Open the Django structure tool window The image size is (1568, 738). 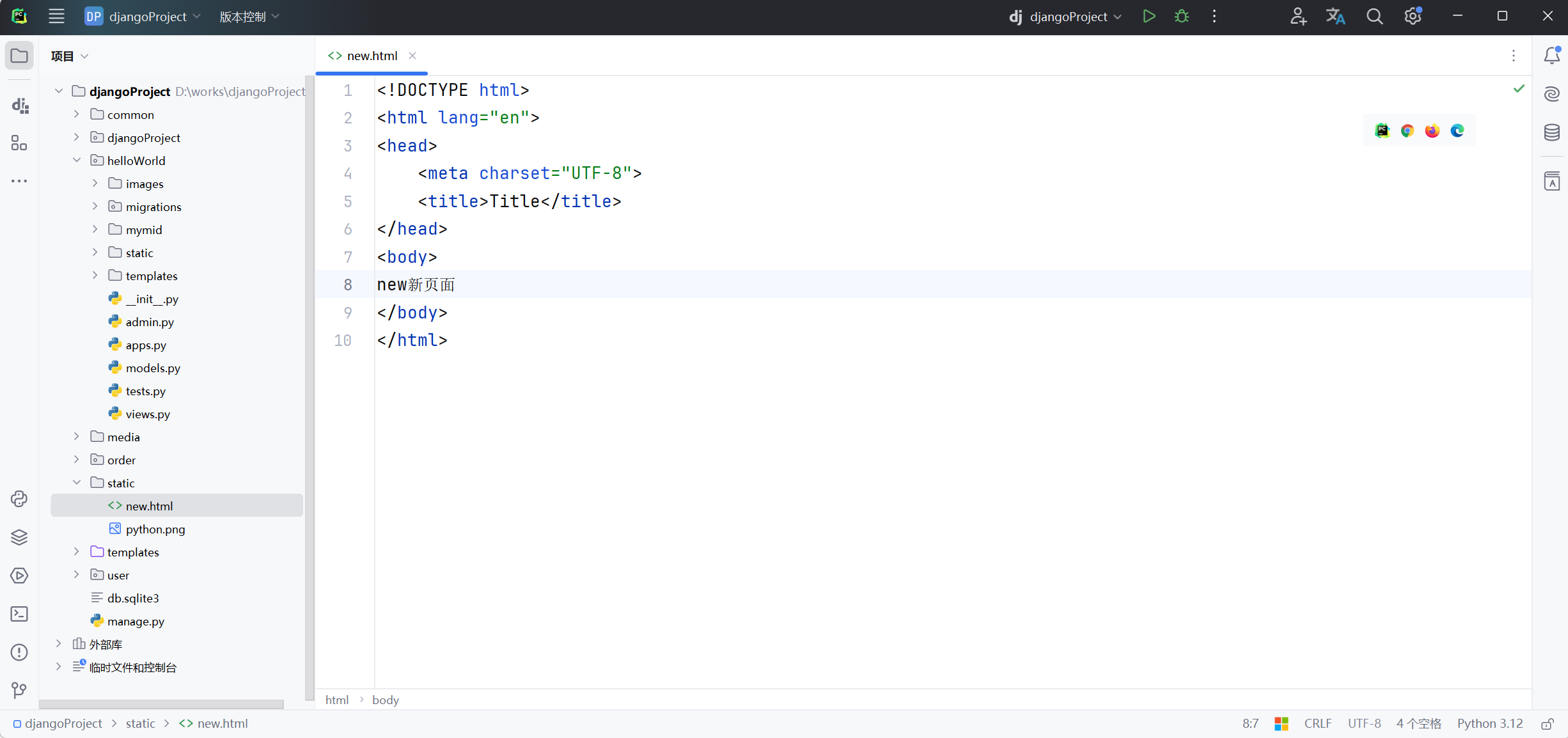click(19, 106)
